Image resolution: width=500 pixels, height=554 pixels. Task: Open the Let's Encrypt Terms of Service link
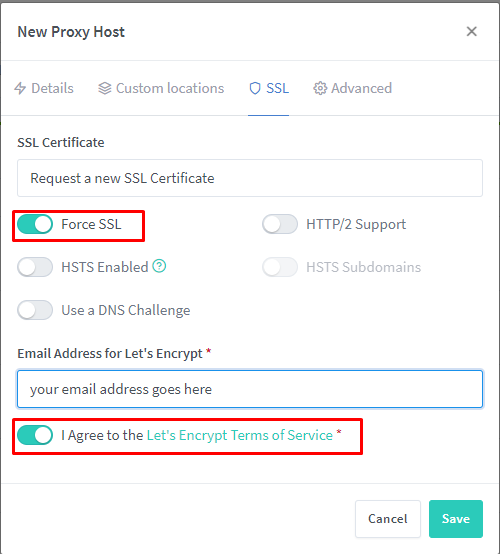[240, 435]
